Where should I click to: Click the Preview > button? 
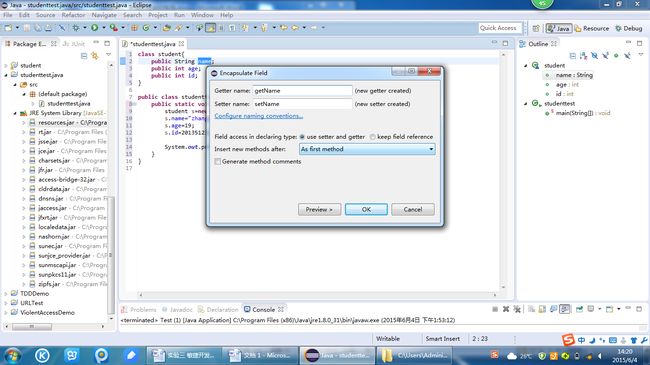319,209
